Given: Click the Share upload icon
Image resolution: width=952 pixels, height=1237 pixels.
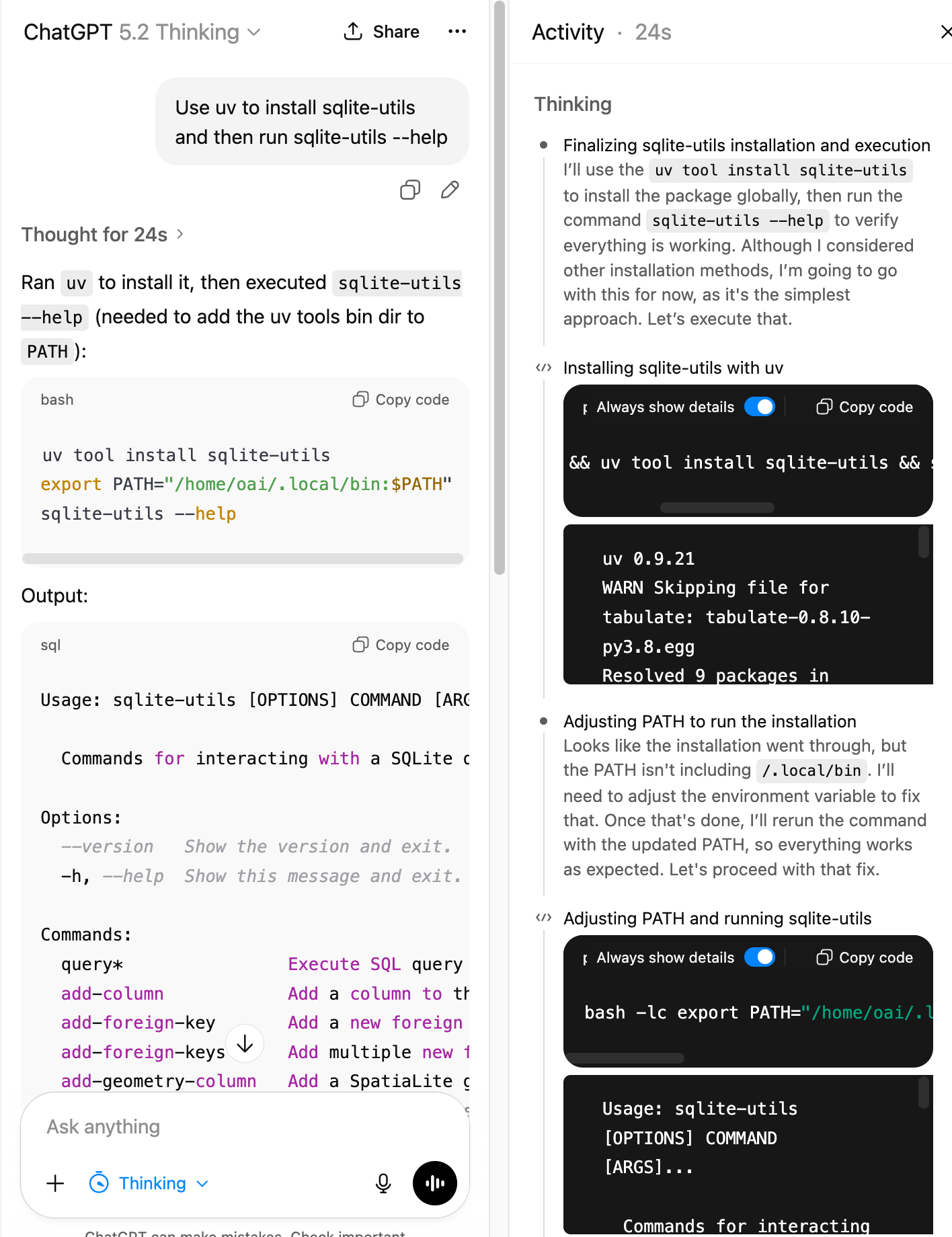Looking at the screenshot, I should pos(353,32).
